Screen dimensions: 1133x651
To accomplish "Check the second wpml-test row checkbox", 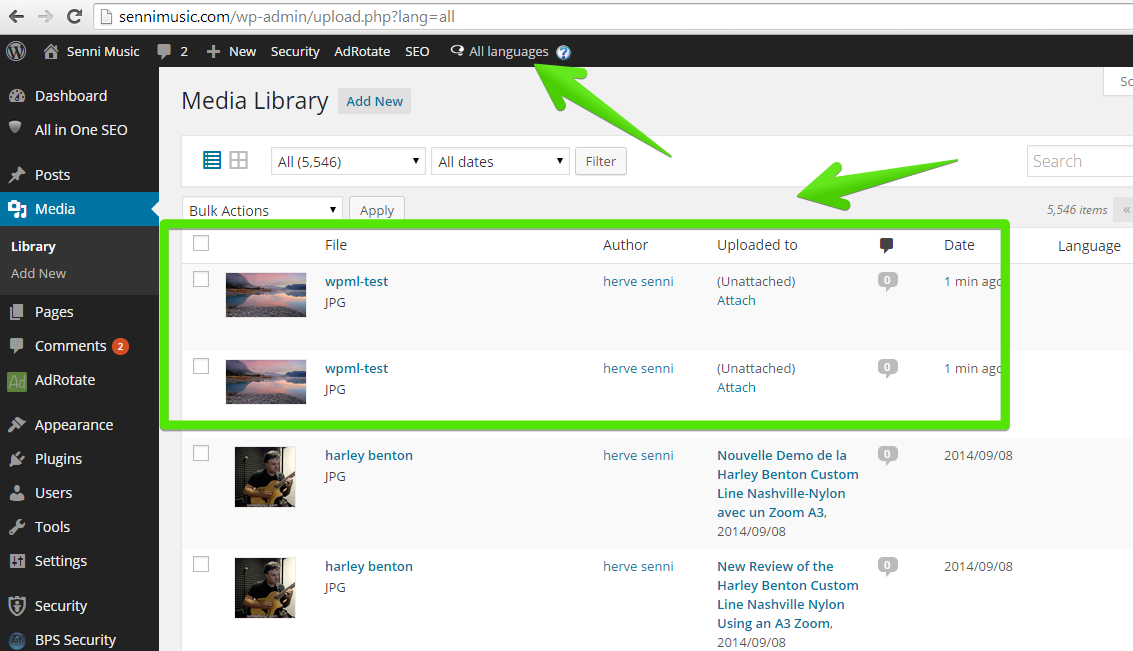I will click(x=201, y=366).
